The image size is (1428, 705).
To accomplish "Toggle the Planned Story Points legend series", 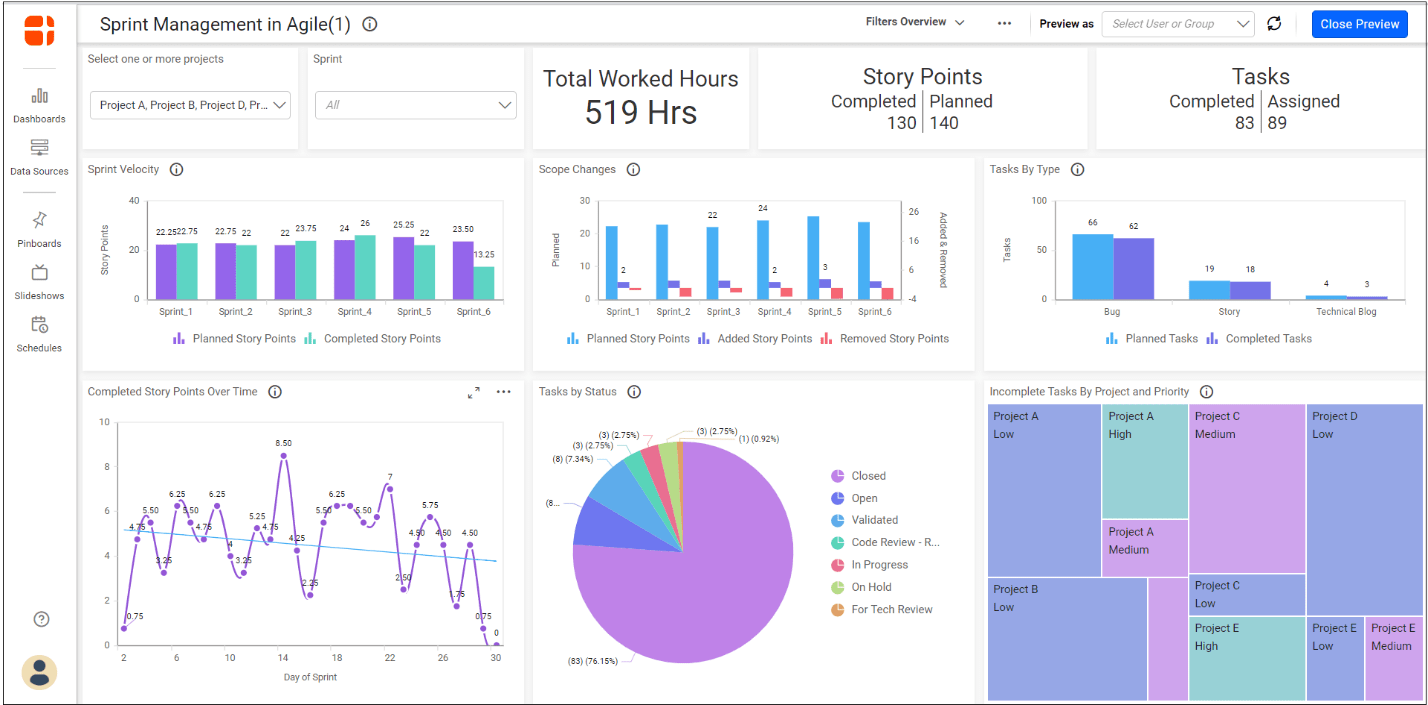I will click(x=233, y=338).
